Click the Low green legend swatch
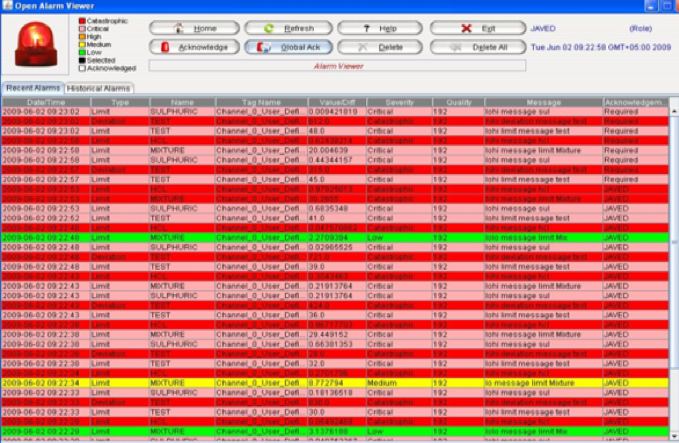679x443 pixels. [x=82, y=52]
